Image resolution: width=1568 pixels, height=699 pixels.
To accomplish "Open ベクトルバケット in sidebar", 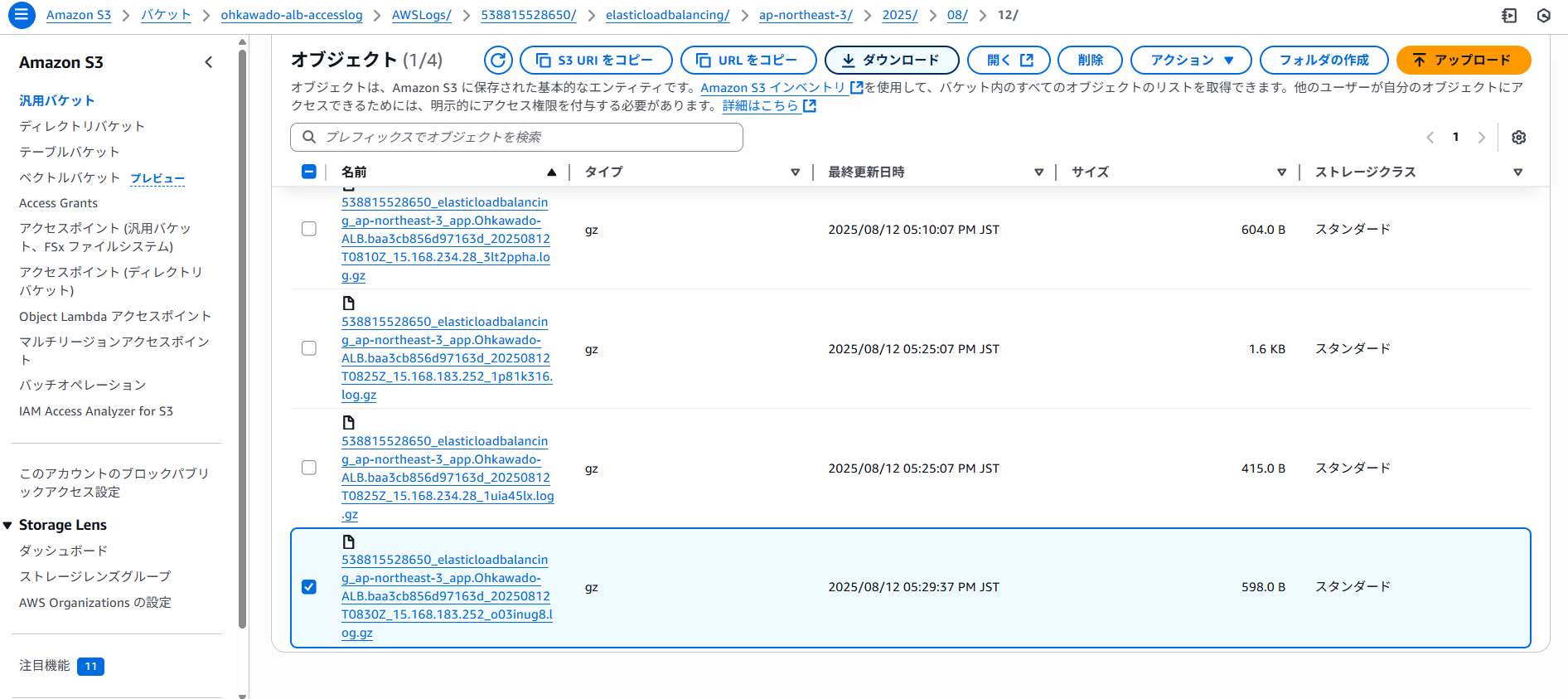I will [70, 177].
